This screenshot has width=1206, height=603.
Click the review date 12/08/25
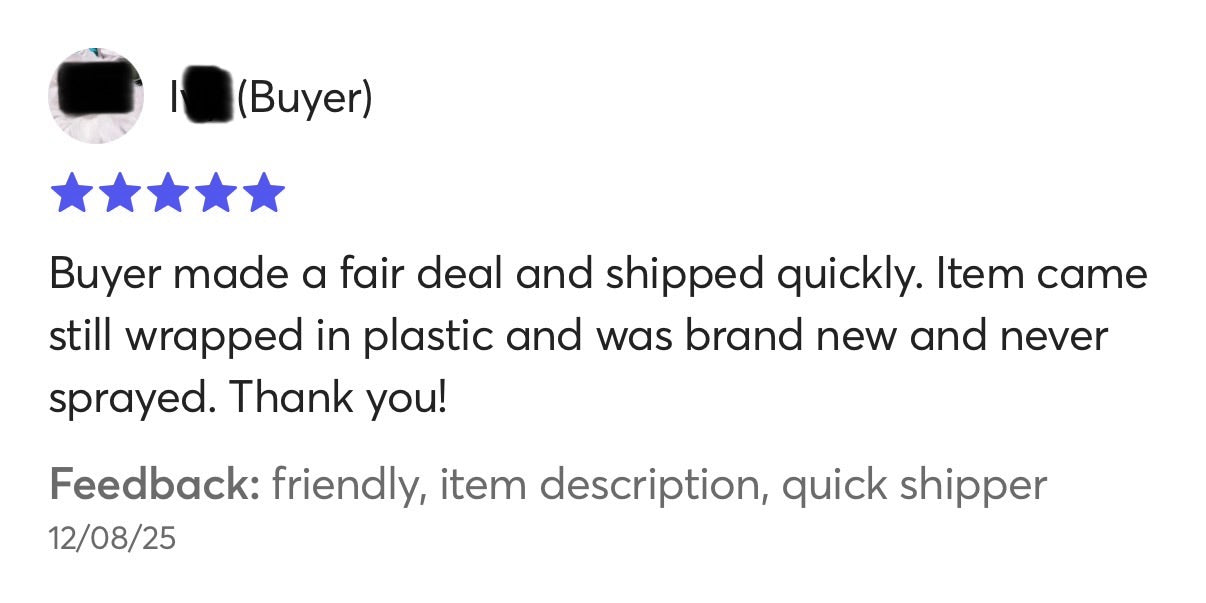(x=112, y=539)
